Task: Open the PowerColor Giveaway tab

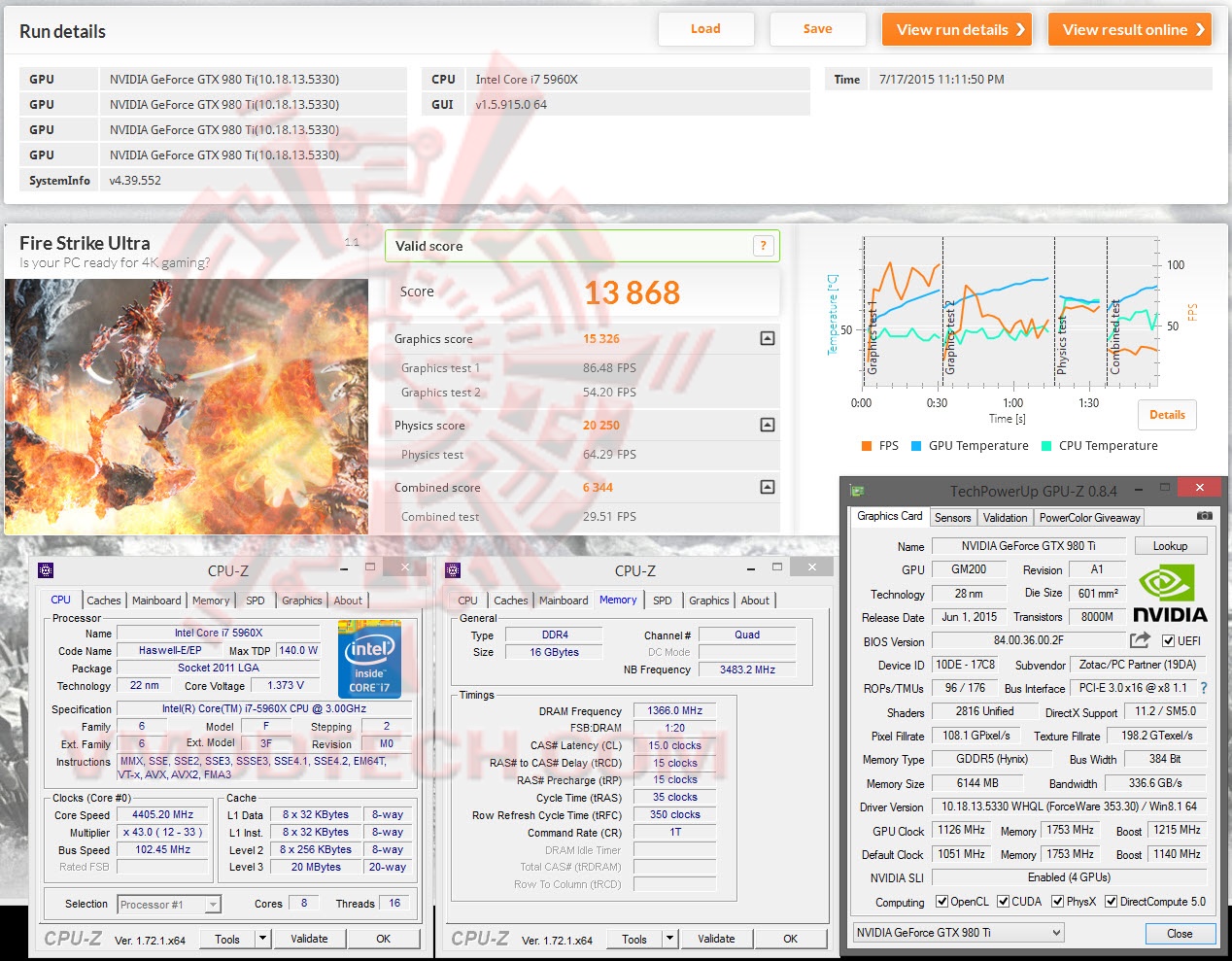Action: tap(1089, 518)
